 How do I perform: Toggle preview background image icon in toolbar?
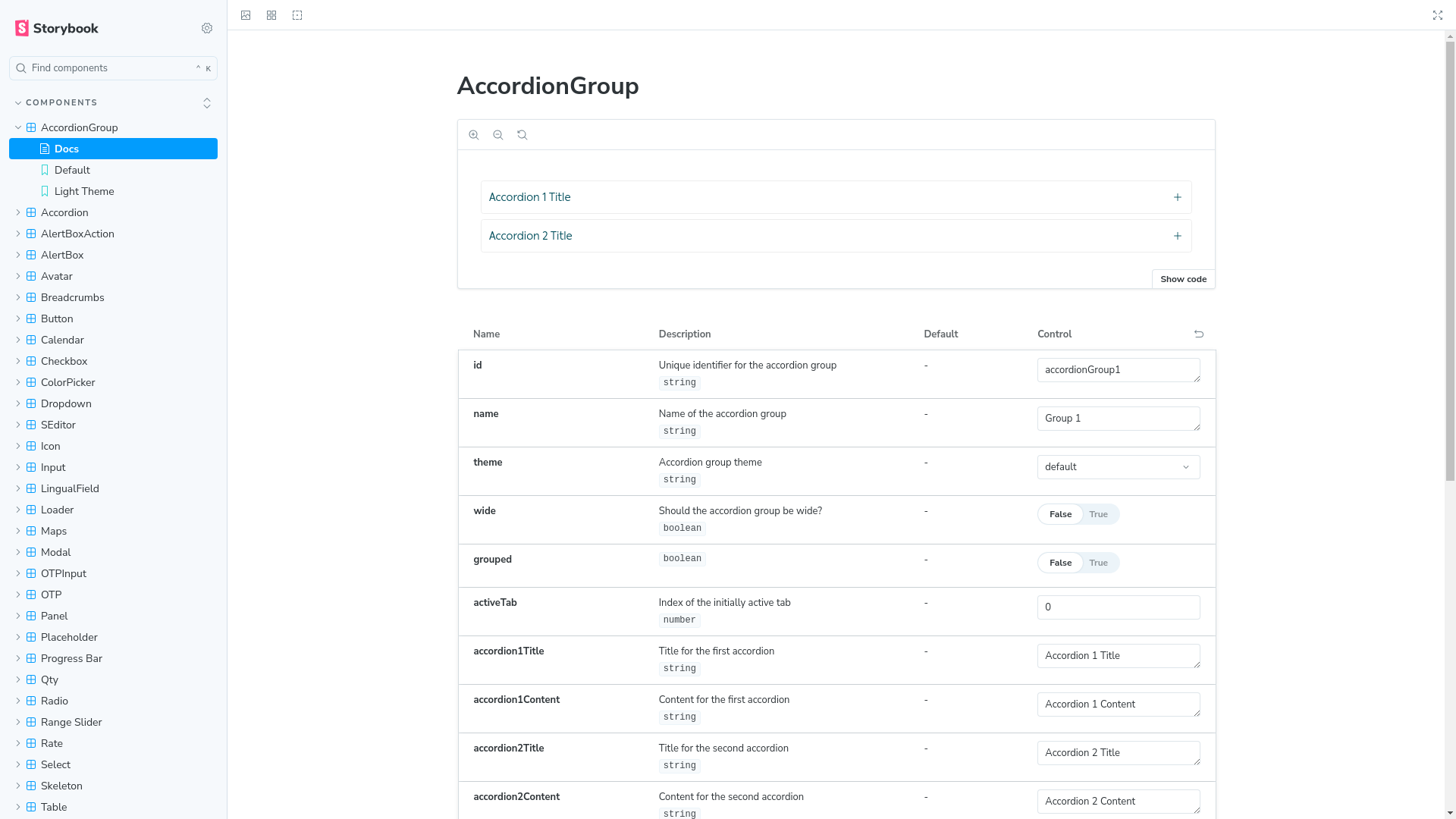[246, 15]
